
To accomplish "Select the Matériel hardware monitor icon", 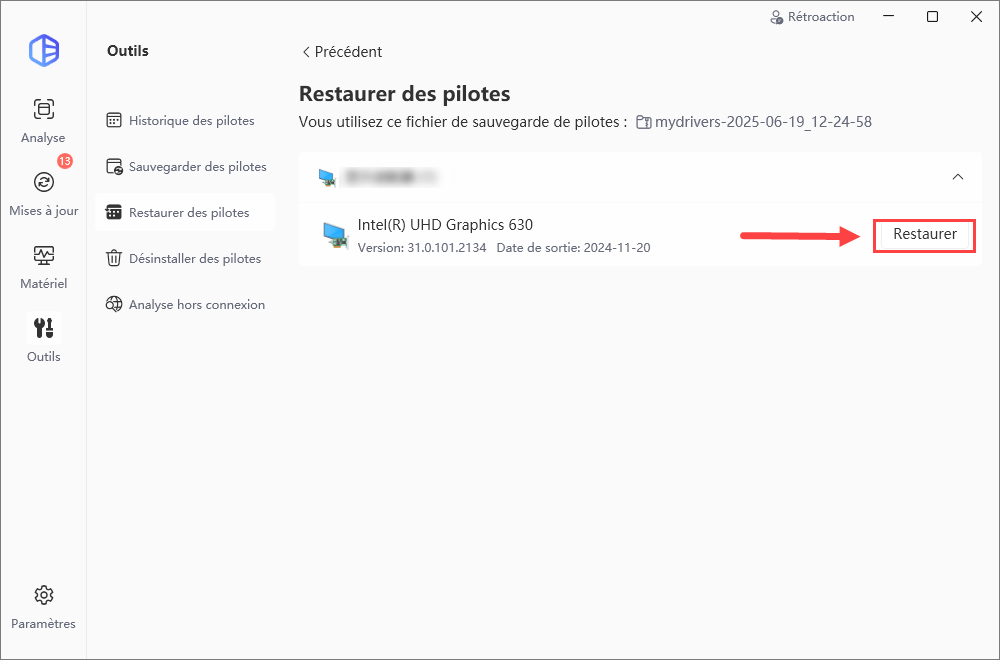I will coord(43,256).
